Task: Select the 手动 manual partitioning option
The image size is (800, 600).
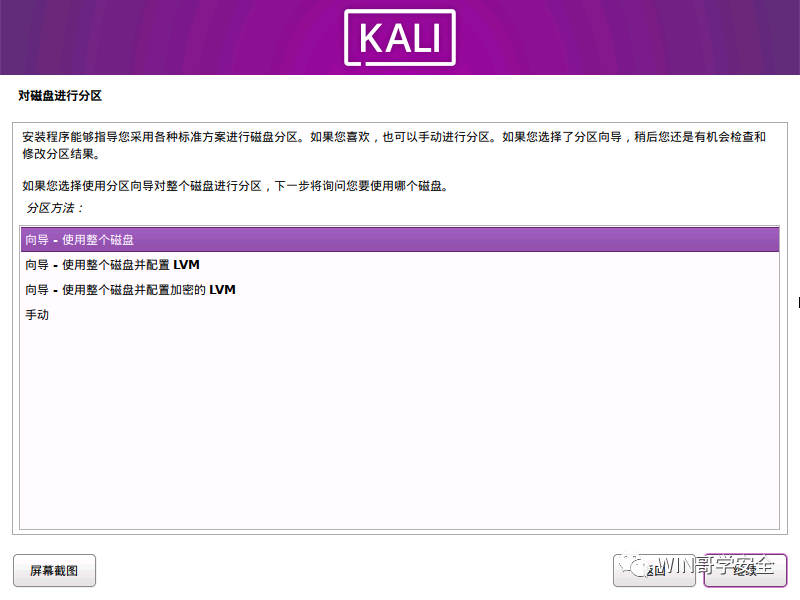Action: tap(399, 315)
